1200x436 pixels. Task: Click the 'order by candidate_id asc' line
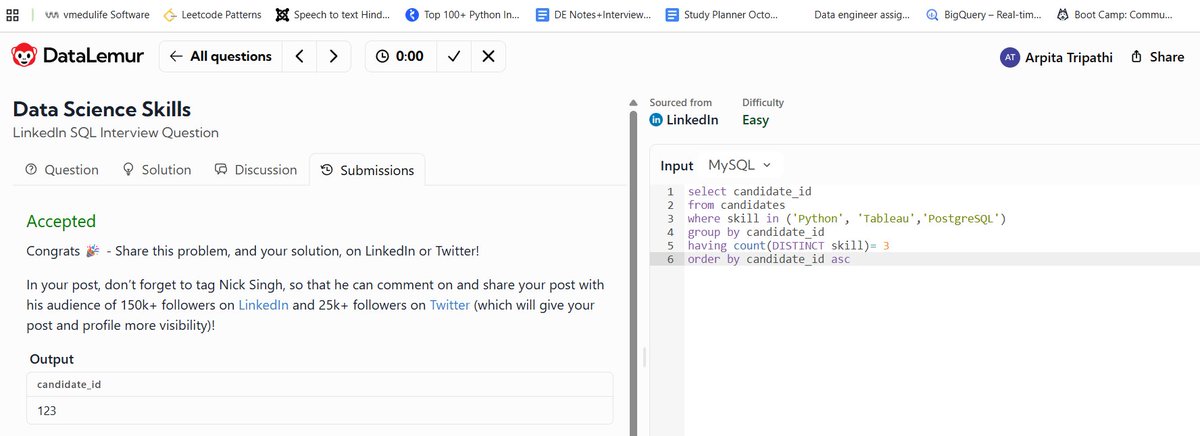769,259
